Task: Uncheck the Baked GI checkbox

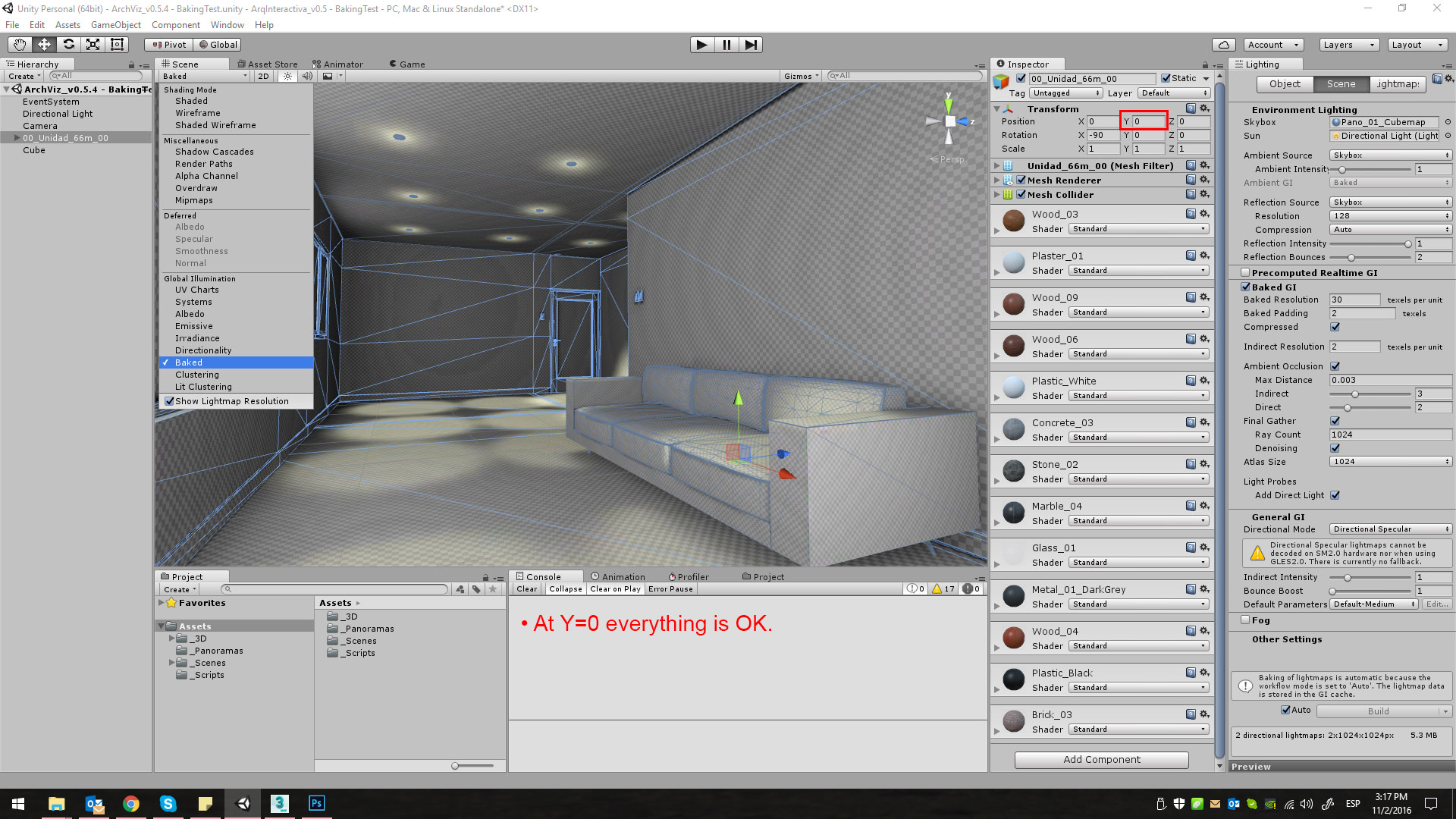Action: [1245, 287]
